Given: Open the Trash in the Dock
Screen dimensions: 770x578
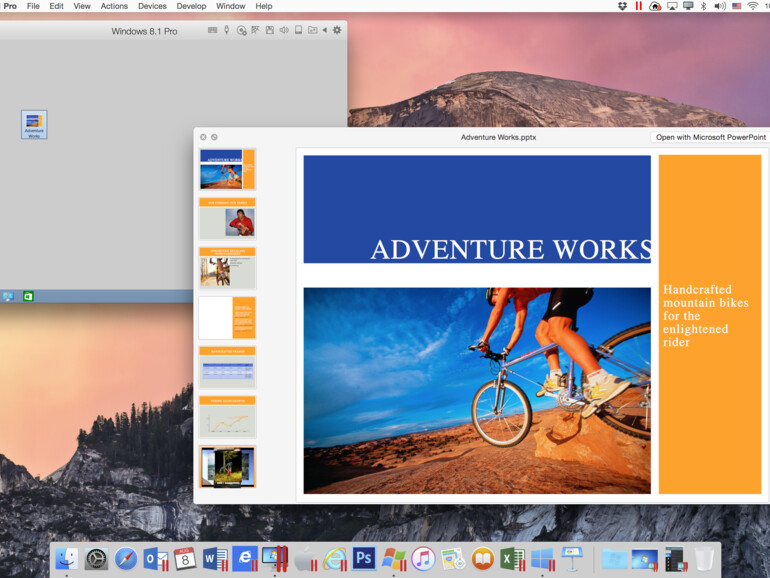Looking at the screenshot, I should pyautogui.click(x=704, y=559).
